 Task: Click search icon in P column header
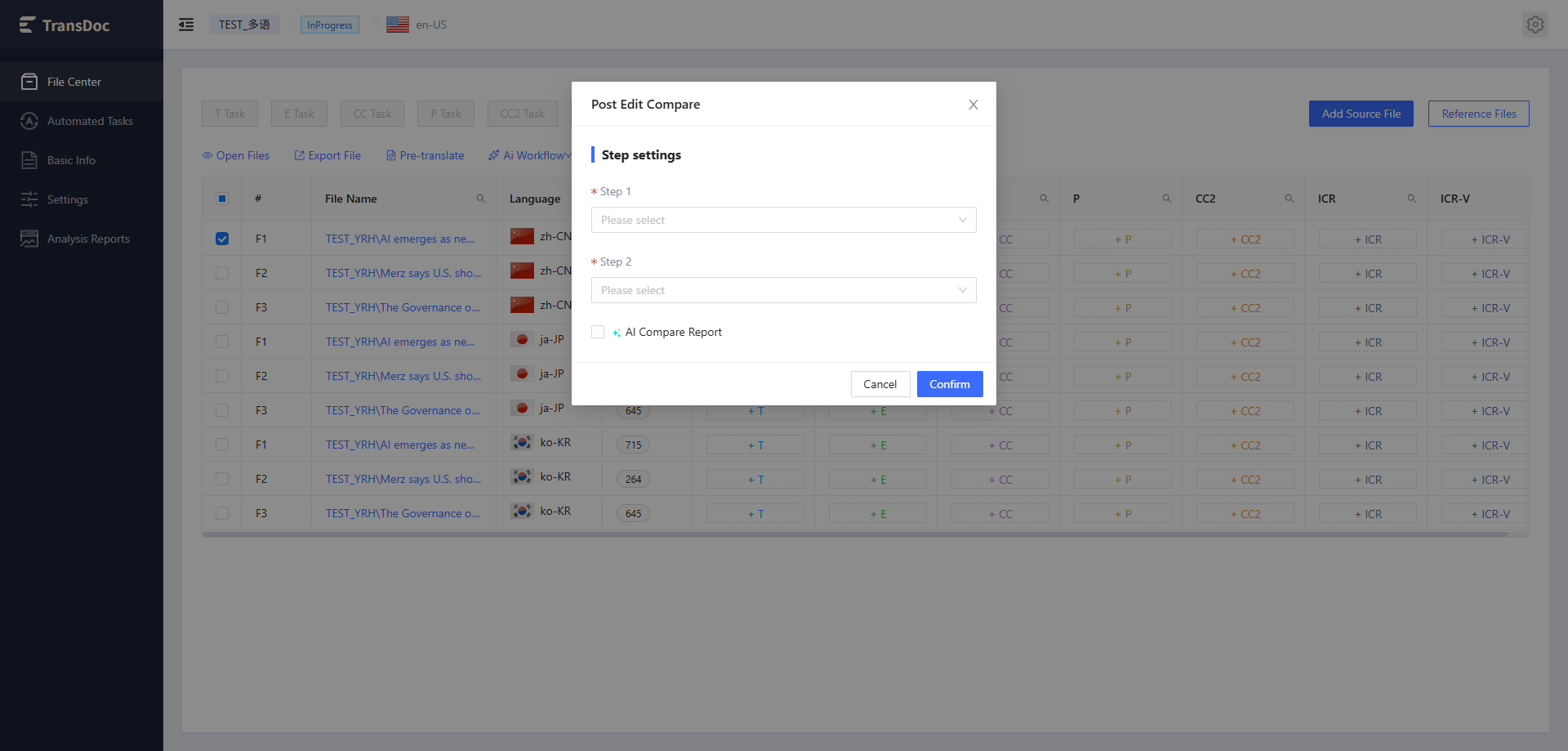pyautogui.click(x=1167, y=199)
